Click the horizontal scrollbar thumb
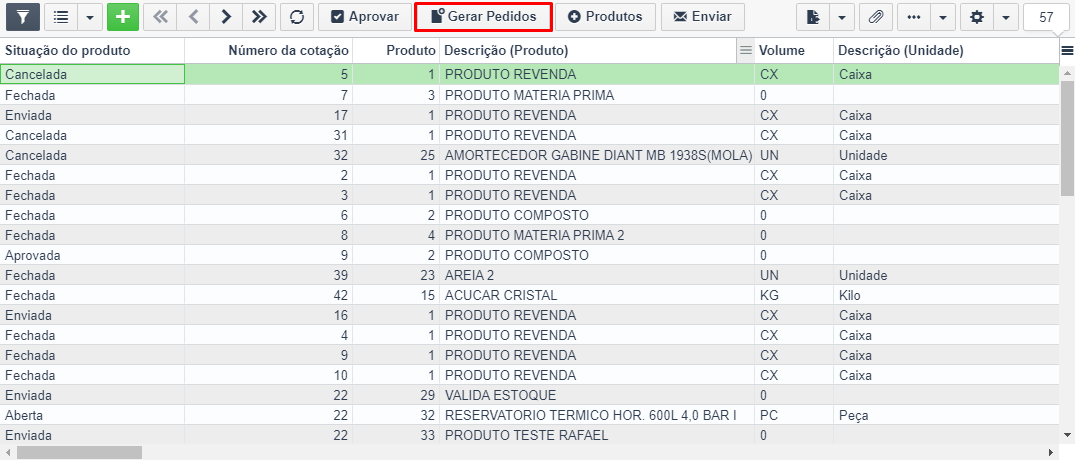Viewport: 1075px width, 460px height. (x=80, y=452)
